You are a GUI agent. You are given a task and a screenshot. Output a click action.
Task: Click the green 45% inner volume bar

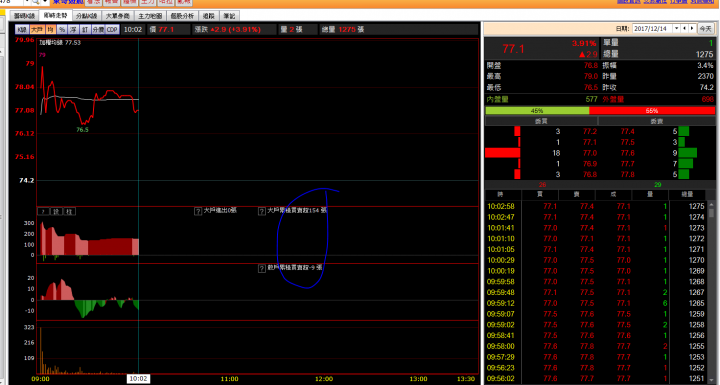pos(537,111)
